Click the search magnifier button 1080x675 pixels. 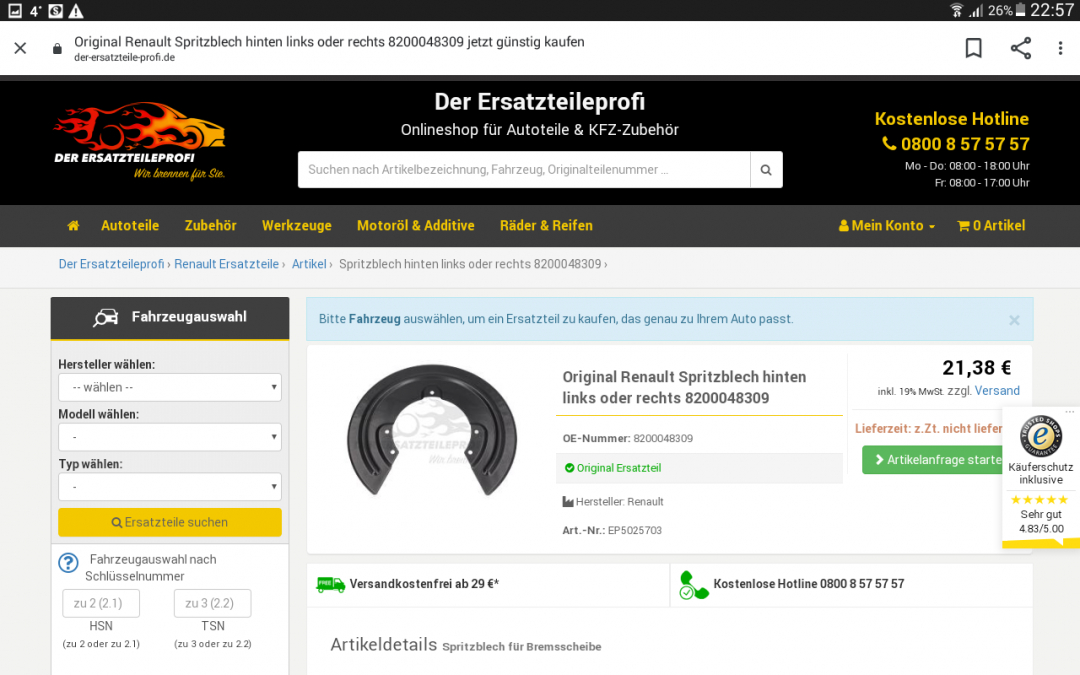click(x=766, y=169)
